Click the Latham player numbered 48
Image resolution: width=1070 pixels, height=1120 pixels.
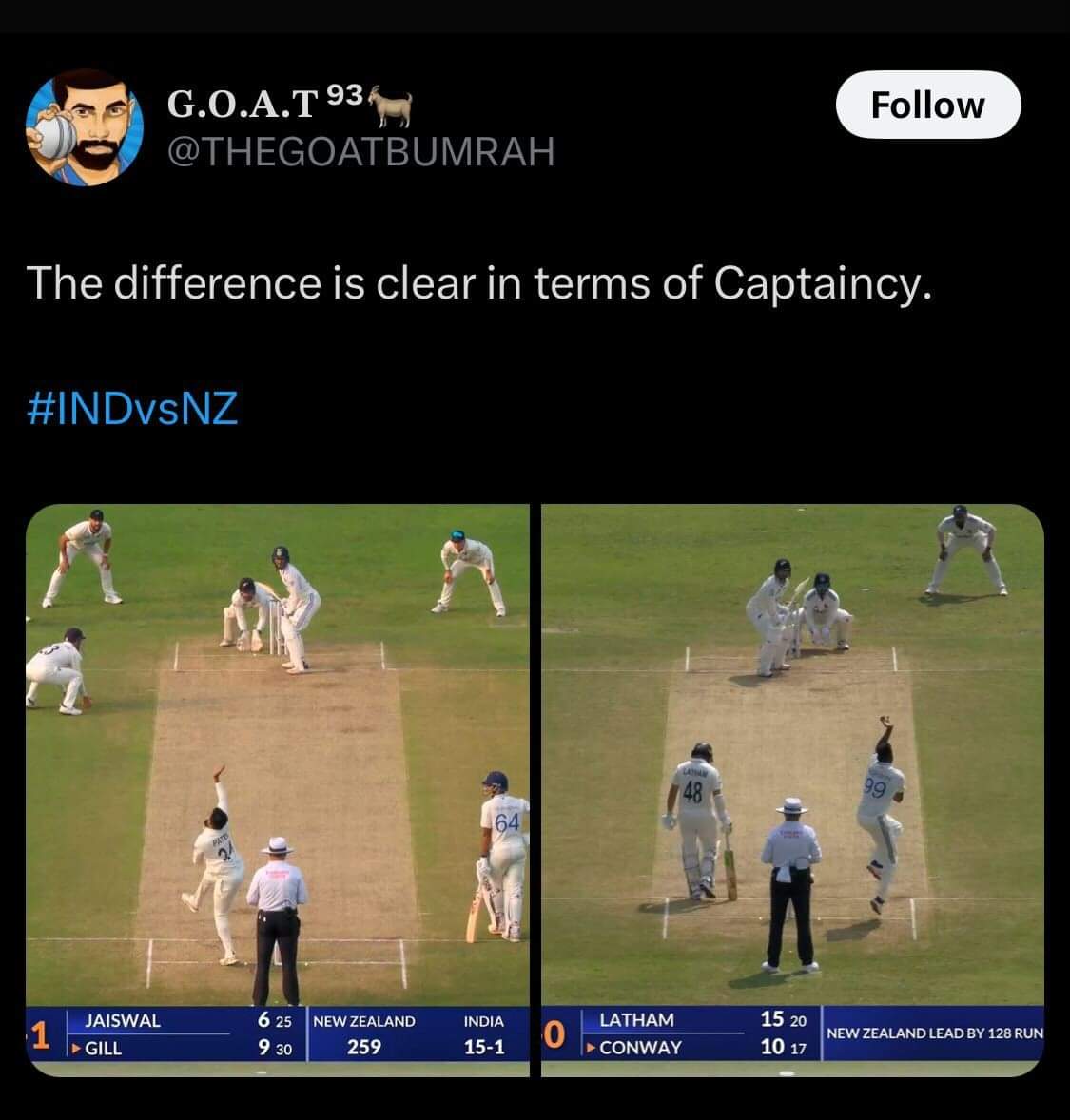pyautogui.click(x=698, y=821)
